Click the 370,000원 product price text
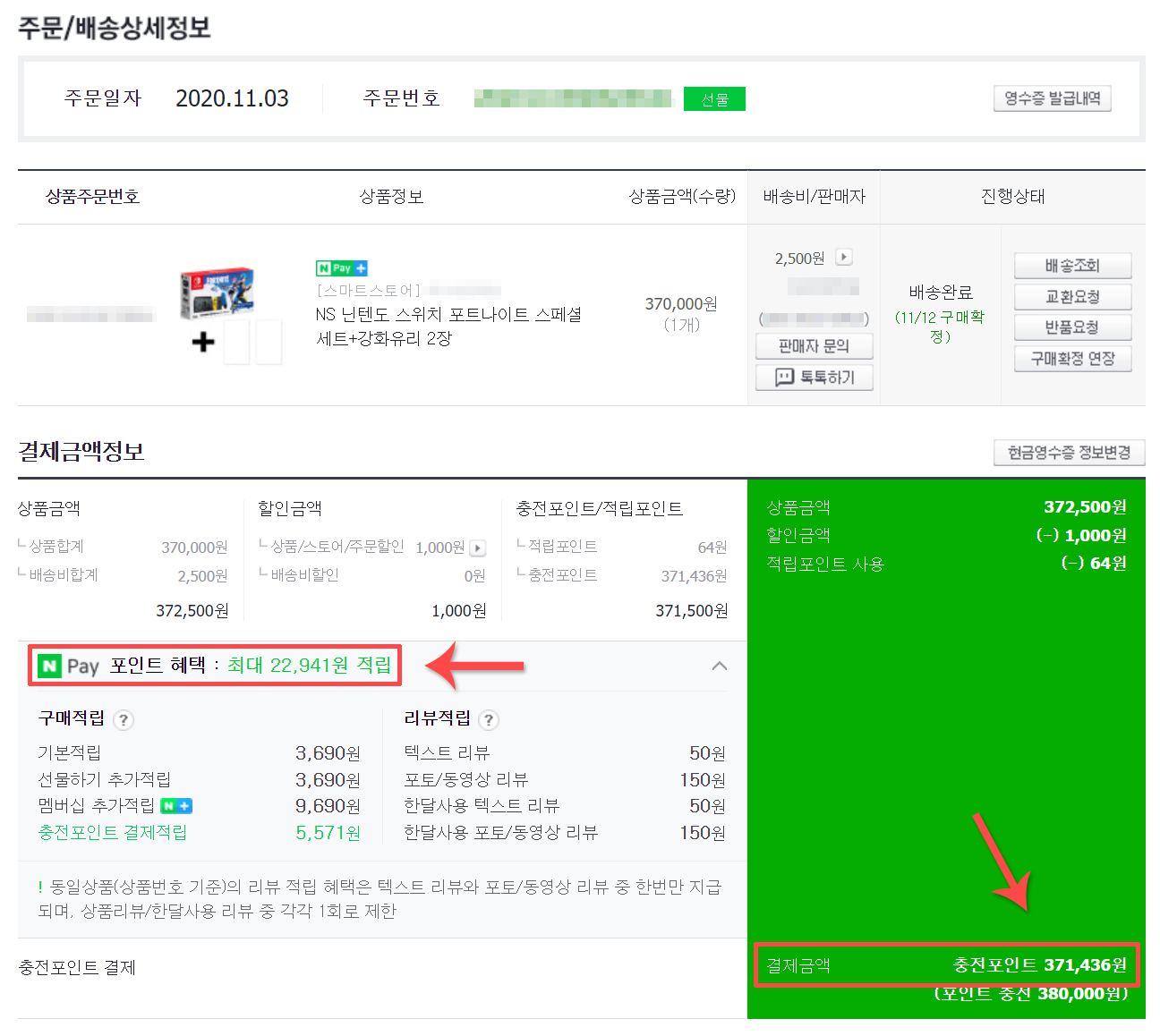Viewport: 1160px width, 1036px height. tap(681, 304)
